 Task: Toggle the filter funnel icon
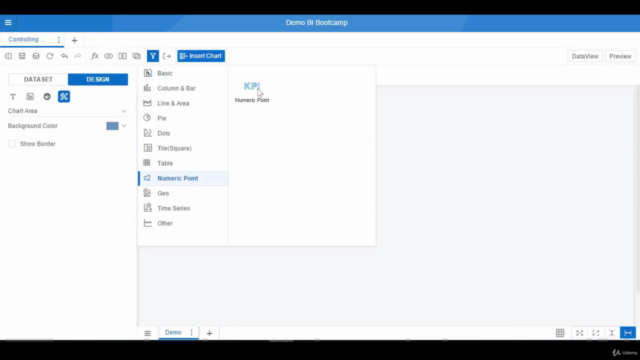tap(153, 56)
